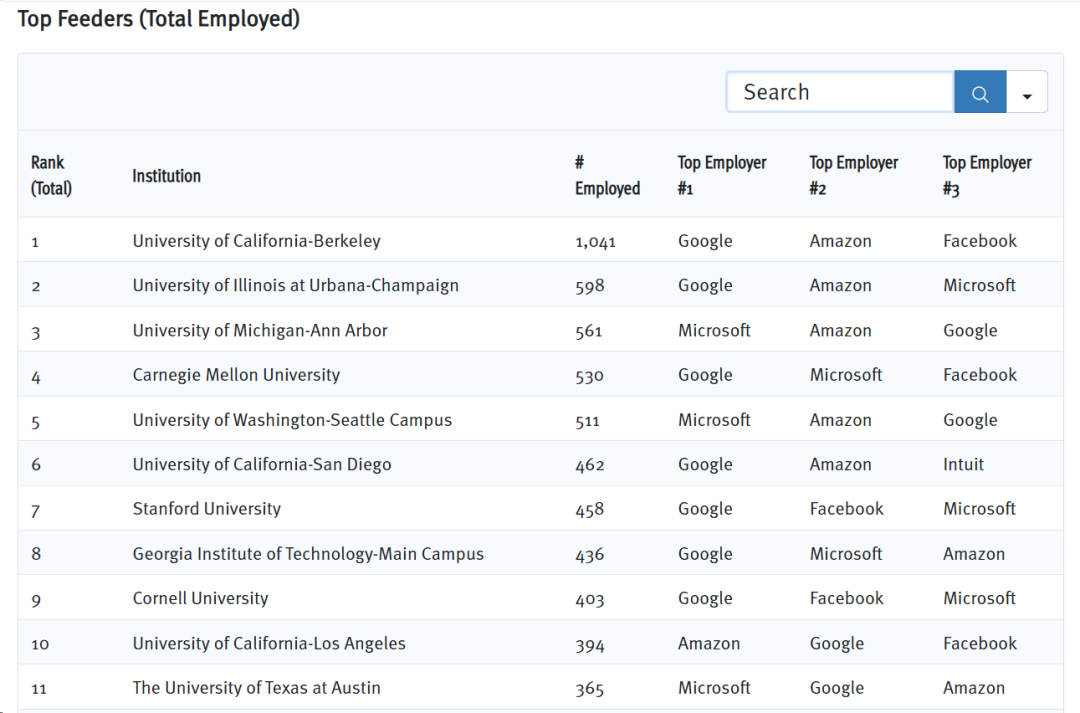Click Microsoft top employer in Michigan row
Image resolution: width=1080 pixels, height=713 pixels.
point(714,331)
